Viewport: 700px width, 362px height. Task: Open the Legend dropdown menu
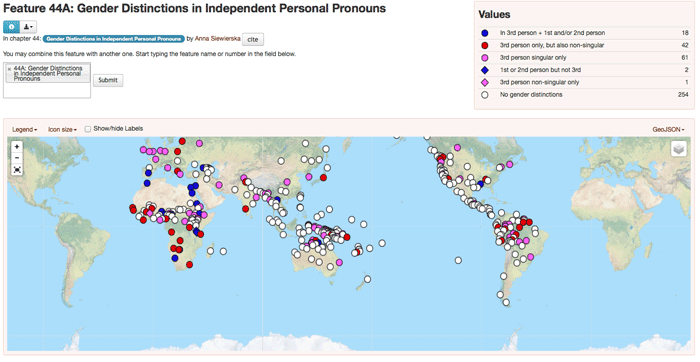point(25,129)
